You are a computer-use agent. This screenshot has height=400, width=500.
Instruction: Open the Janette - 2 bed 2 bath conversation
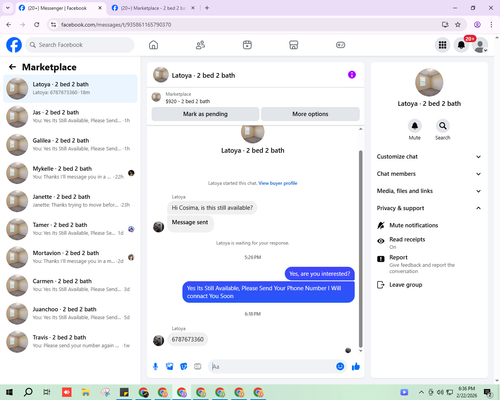pyautogui.click(x=70, y=201)
